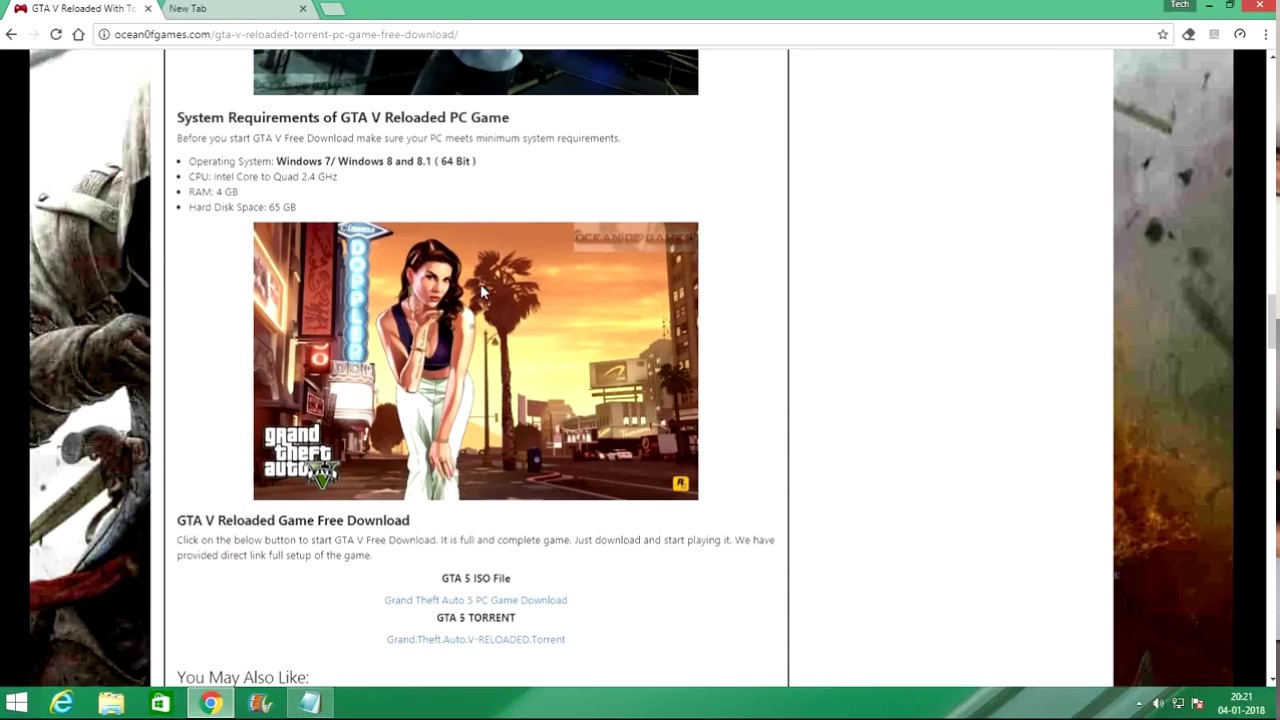Click the You May Also Like heading
The image size is (1280, 720).
[243, 677]
